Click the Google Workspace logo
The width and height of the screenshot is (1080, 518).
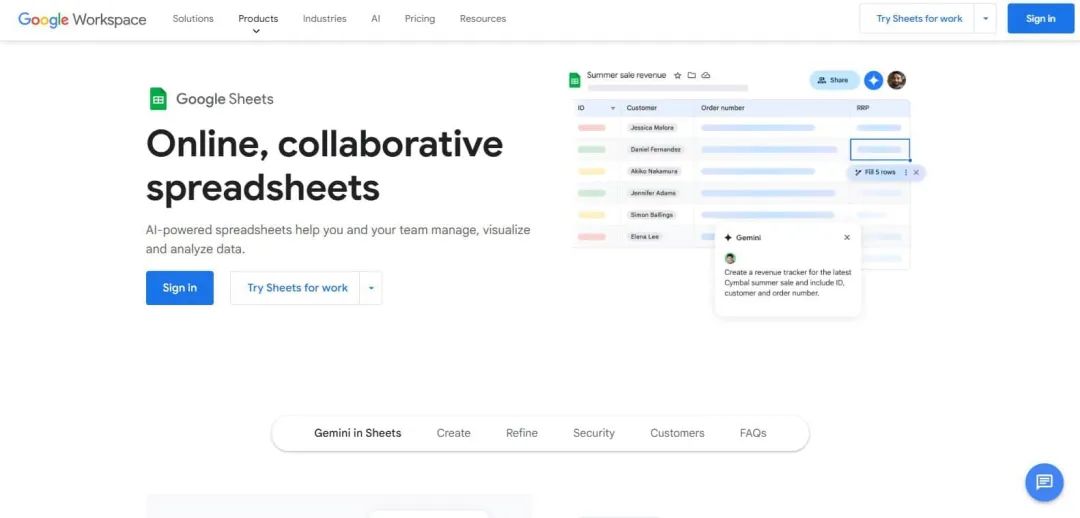[x=82, y=19]
